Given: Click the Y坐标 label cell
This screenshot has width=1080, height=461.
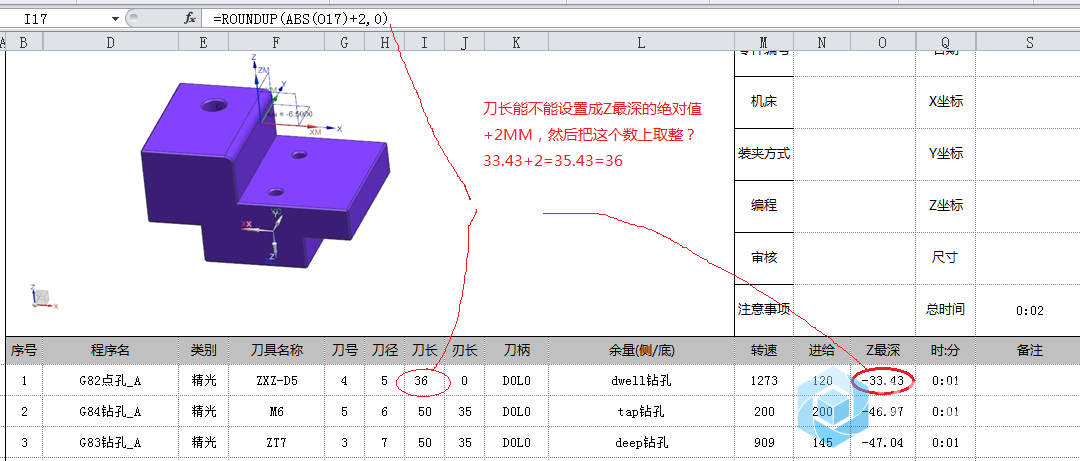Looking at the screenshot, I should tap(946, 154).
